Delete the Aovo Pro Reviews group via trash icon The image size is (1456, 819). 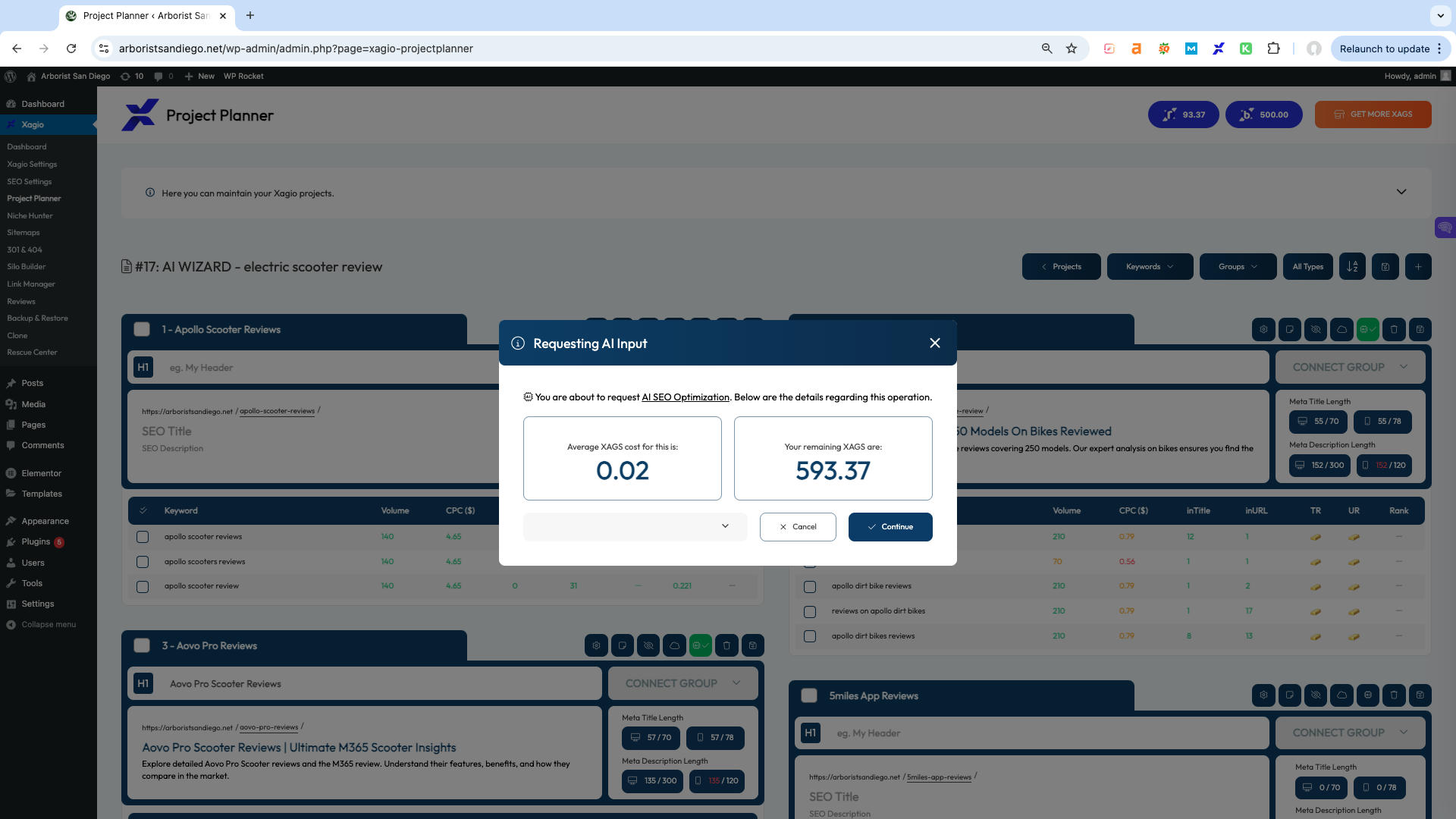click(x=726, y=646)
